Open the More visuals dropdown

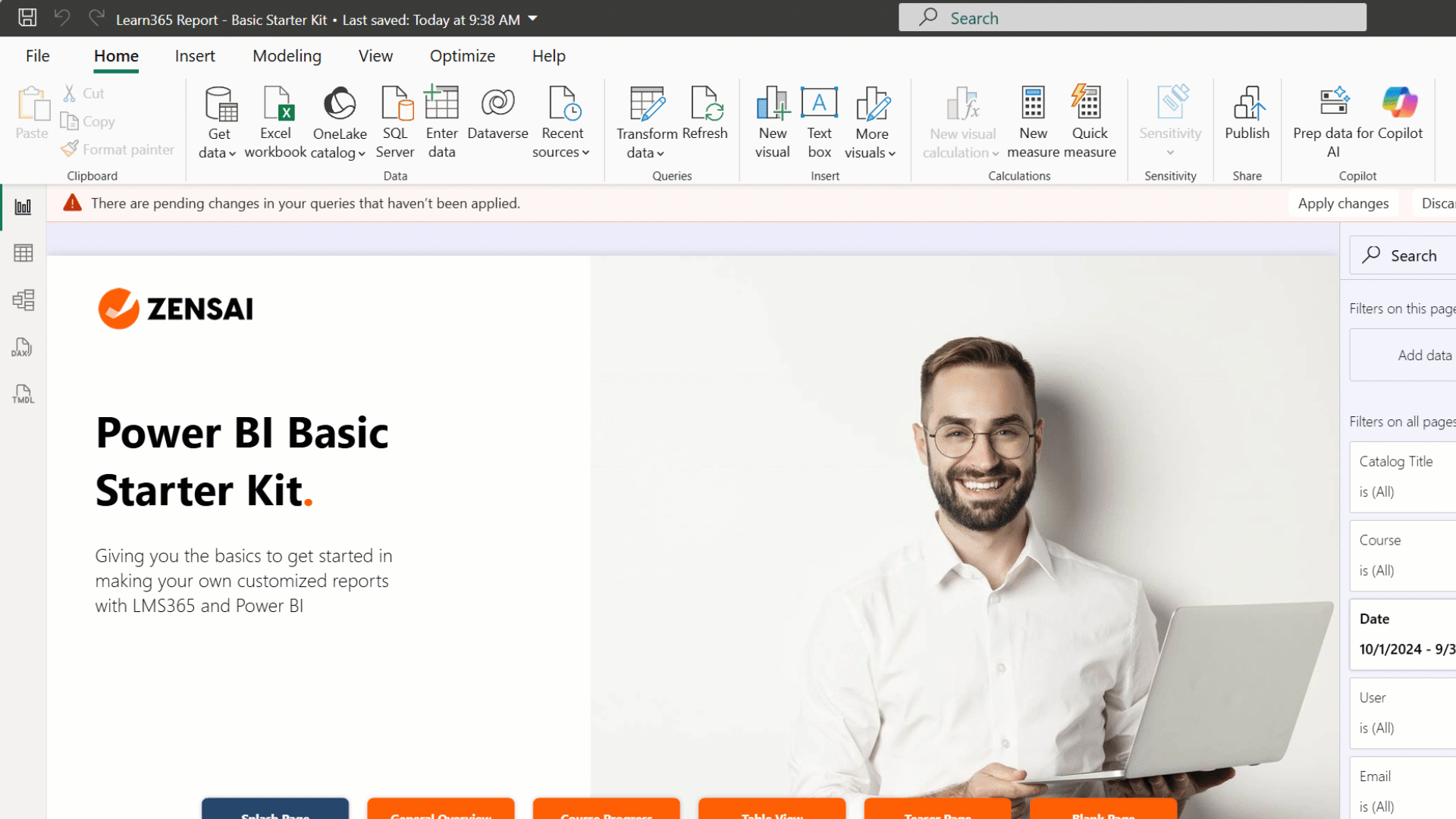[871, 152]
